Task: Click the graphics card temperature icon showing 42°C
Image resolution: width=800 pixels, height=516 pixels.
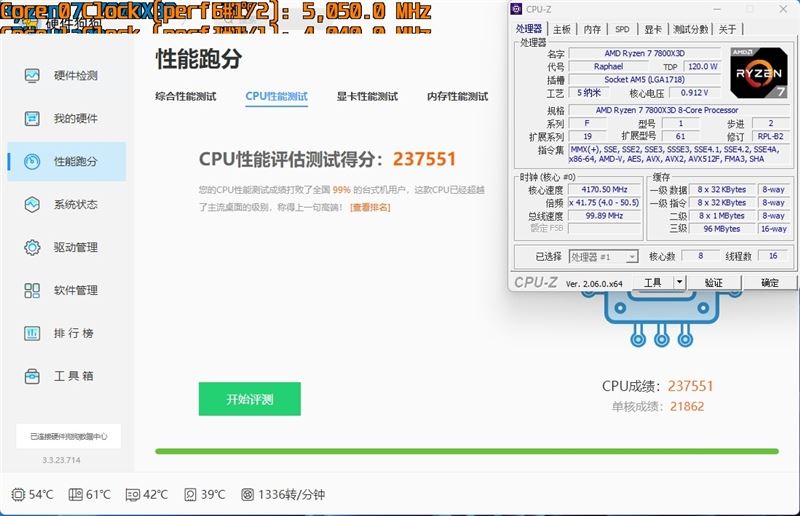Action: [x=133, y=494]
